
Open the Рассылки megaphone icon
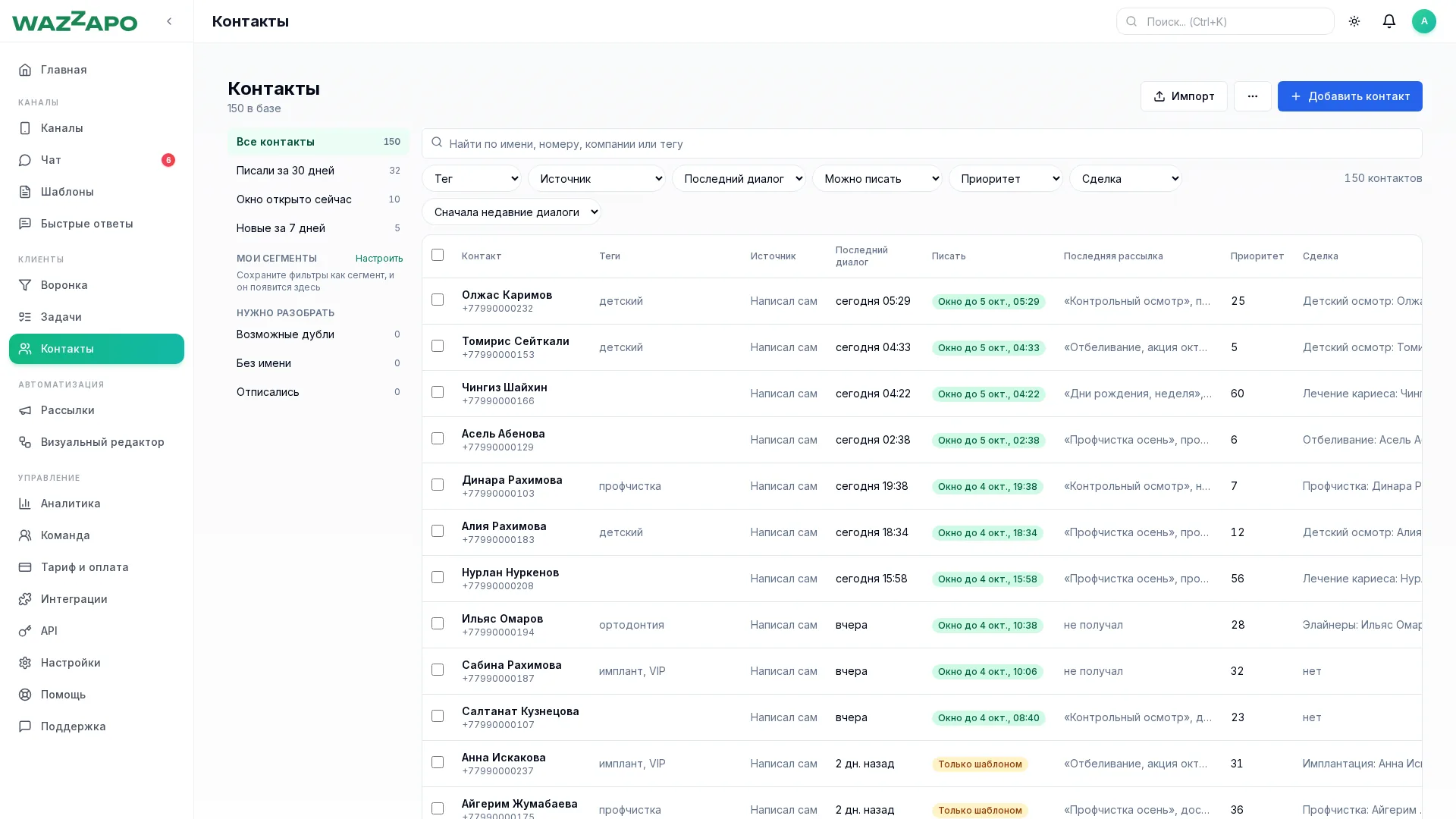tap(25, 410)
